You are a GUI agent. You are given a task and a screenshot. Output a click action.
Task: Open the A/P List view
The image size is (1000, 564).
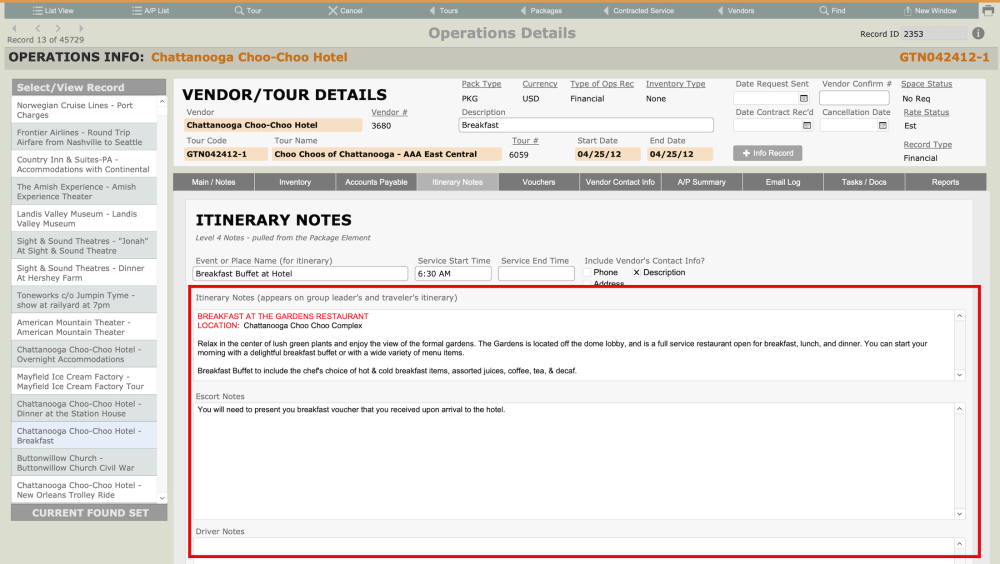tap(151, 11)
